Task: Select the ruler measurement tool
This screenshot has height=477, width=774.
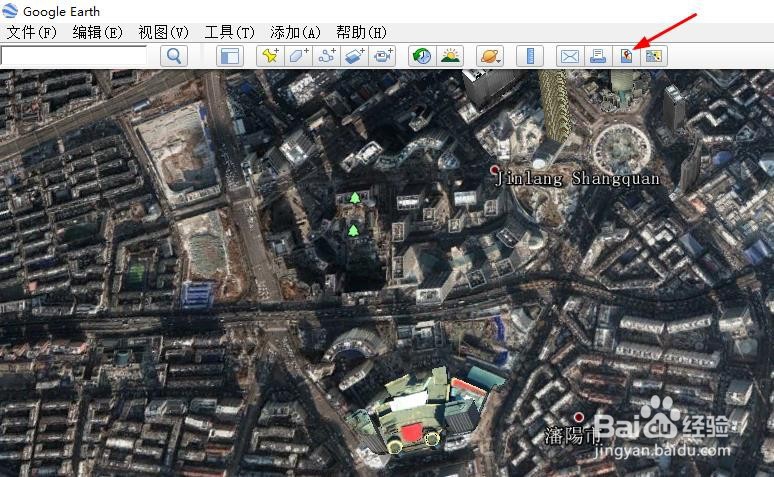Action: [x=530, y=56]
